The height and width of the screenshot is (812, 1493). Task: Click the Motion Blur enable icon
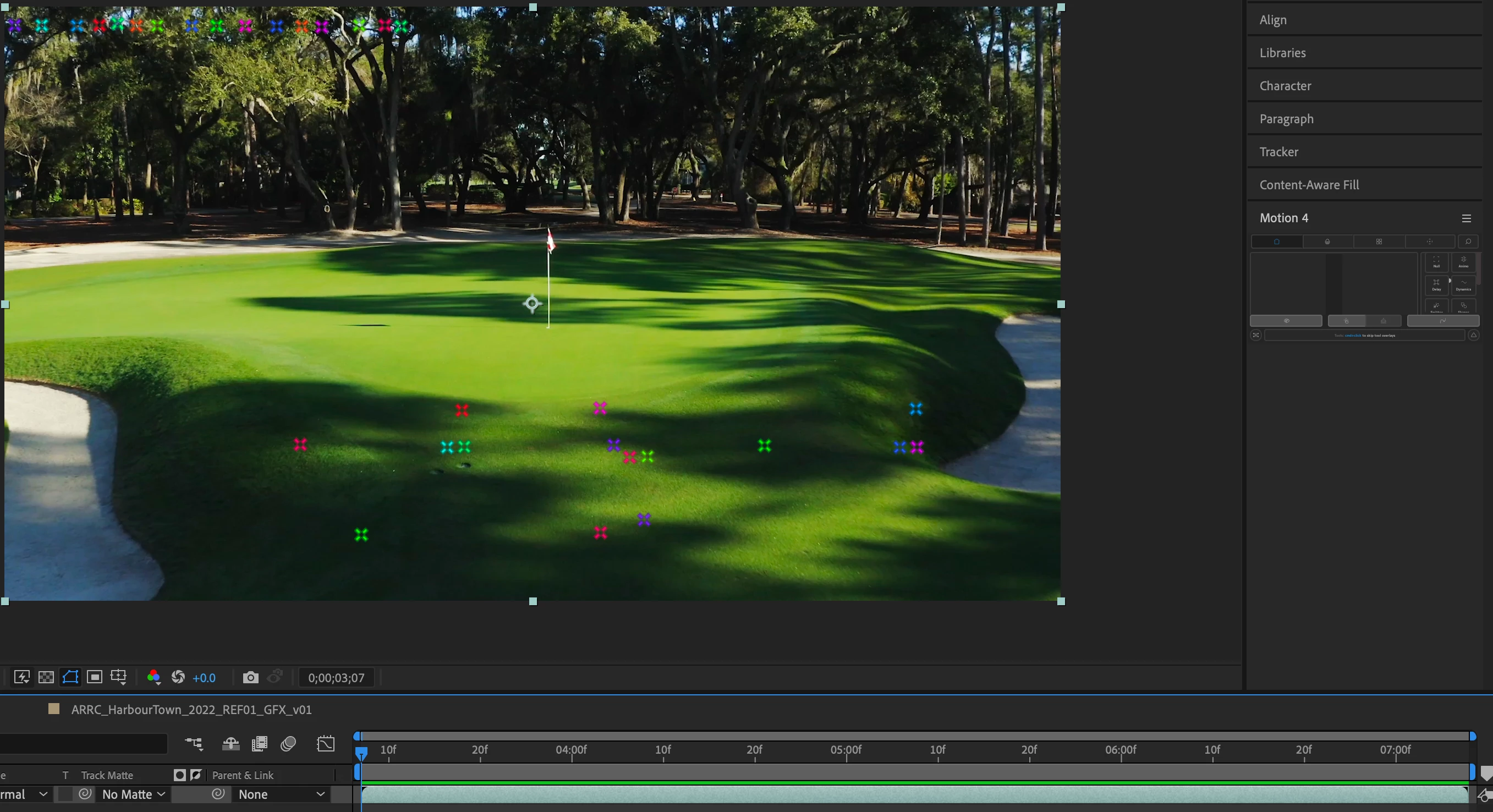pyautogui.click(x=288, y=744)
